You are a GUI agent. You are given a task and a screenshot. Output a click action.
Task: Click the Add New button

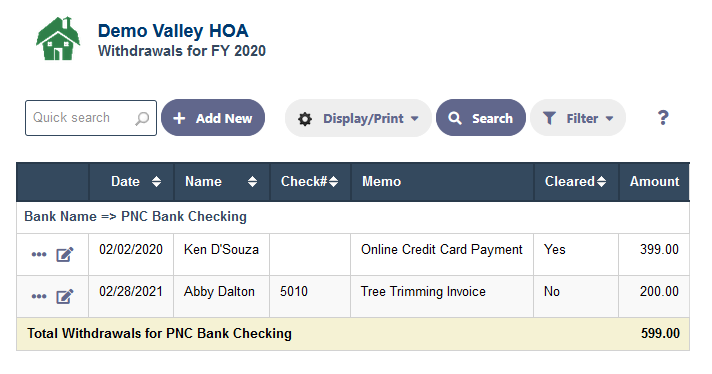click(x=213, y=118)
